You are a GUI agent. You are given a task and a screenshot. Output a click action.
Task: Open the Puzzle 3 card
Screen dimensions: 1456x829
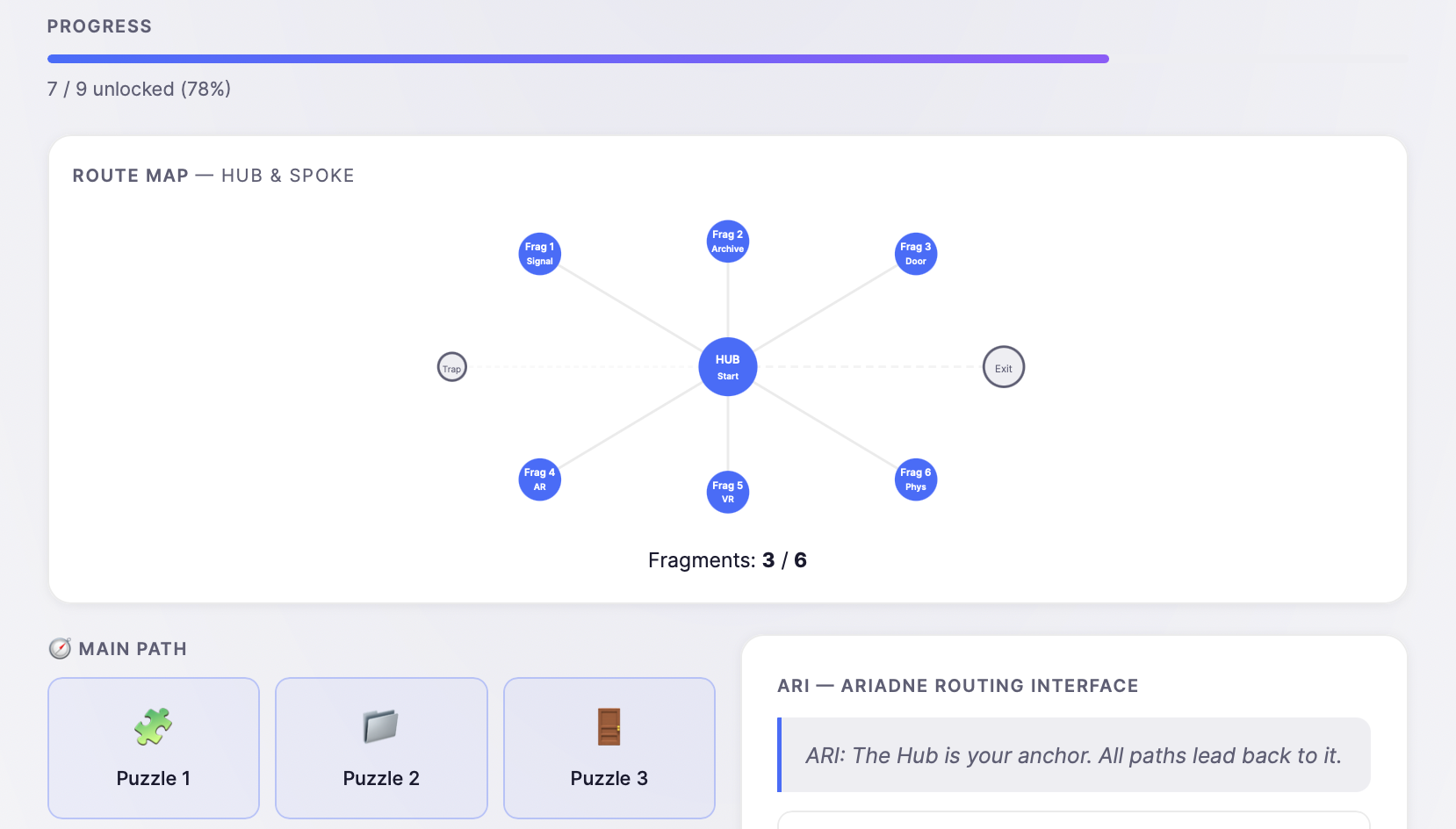(609, 748)
